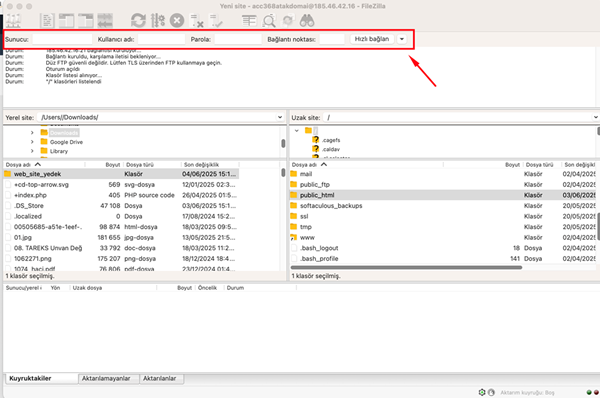Click the gear speed-limit icon in status bar

point(482,392)
